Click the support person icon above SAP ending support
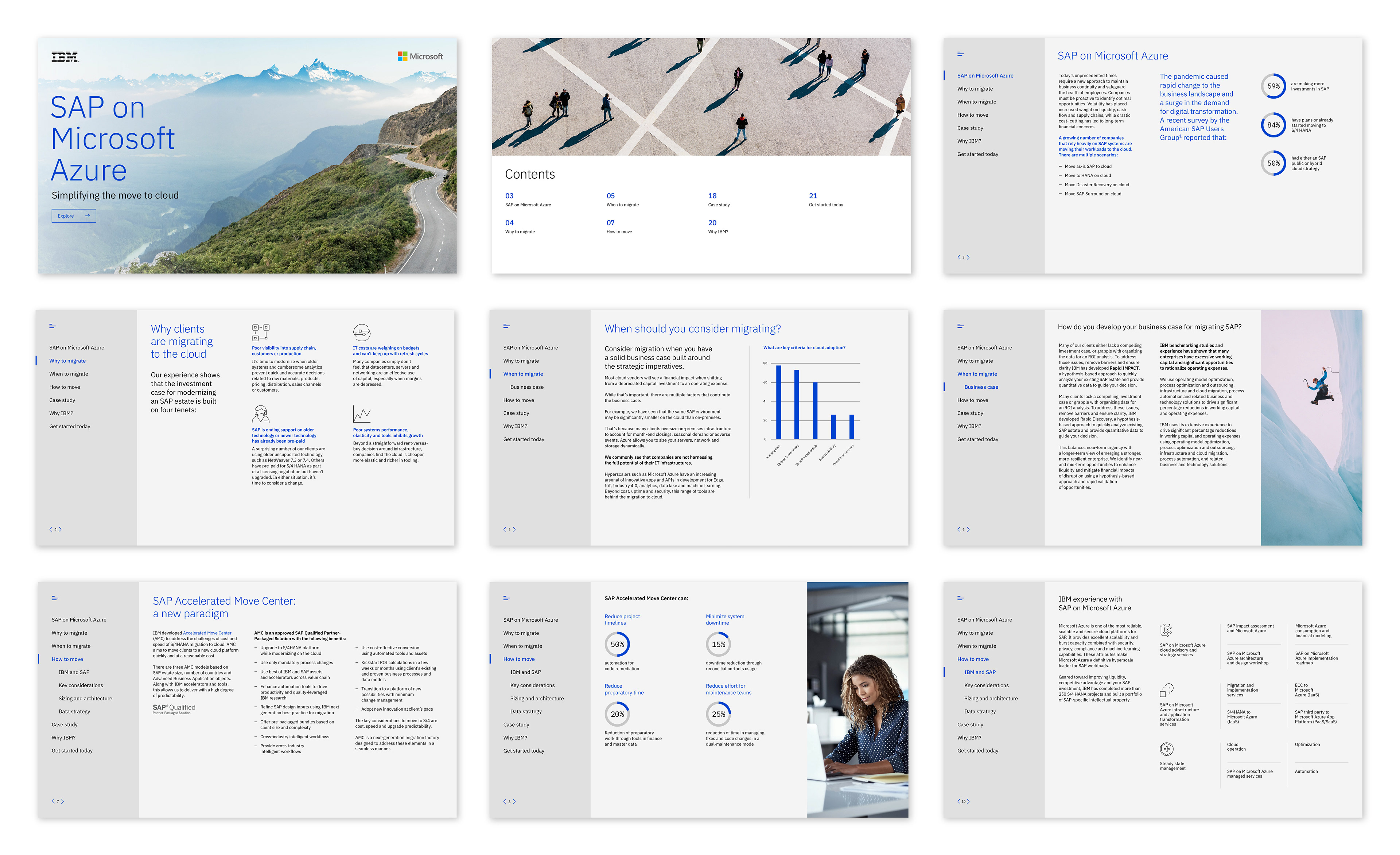This screenshot has height=855, width=1400. (261, 413)
